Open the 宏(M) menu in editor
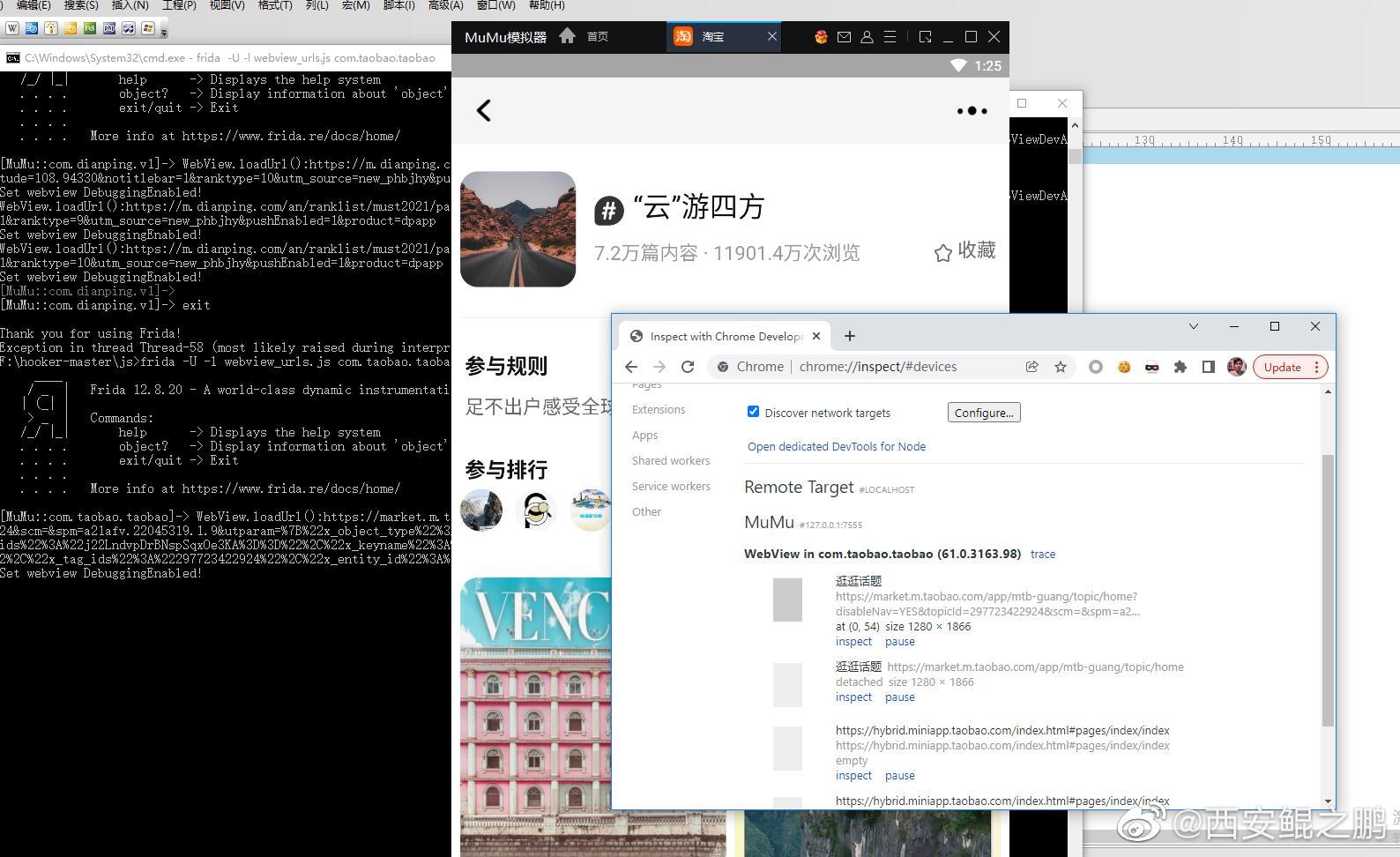The width and height of the screenshot is (1400, 857). coord(355,5)
